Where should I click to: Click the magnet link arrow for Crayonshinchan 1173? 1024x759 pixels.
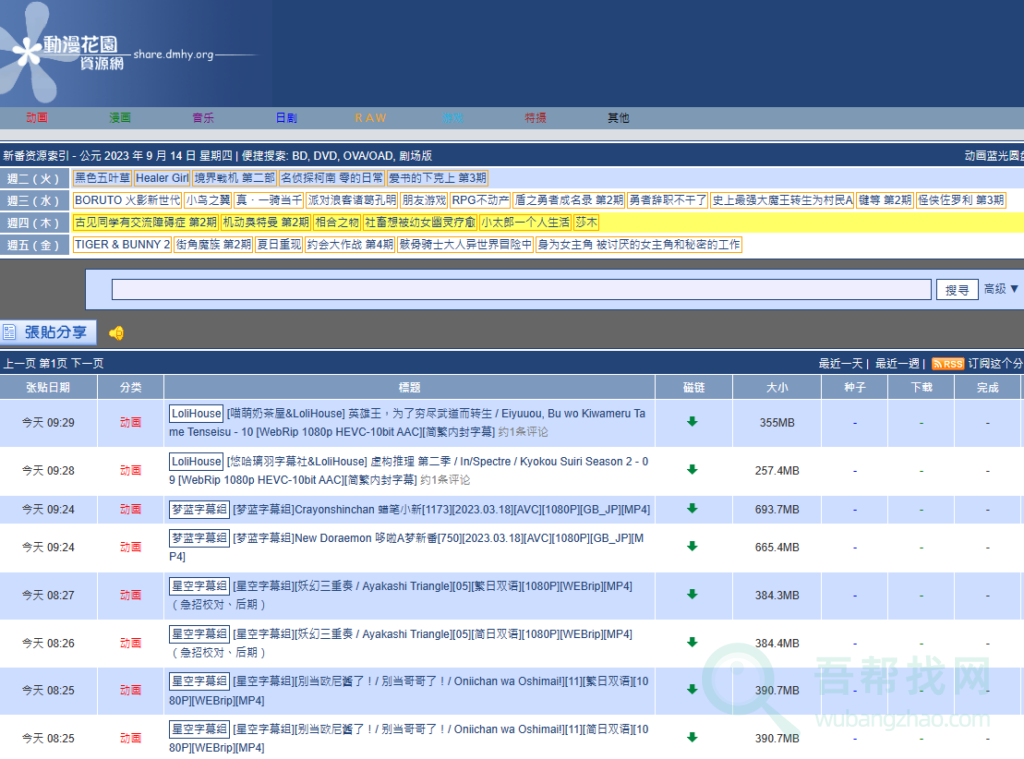692,509
